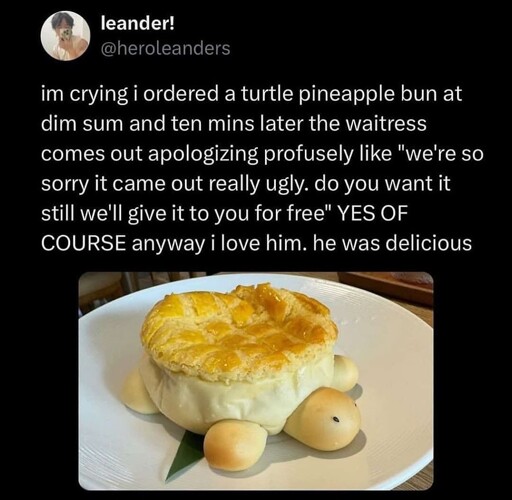Screen dimensions: 512x500
Task: Click the tweet text beginning 'im crying'
Action: click(x=262, y=168)
